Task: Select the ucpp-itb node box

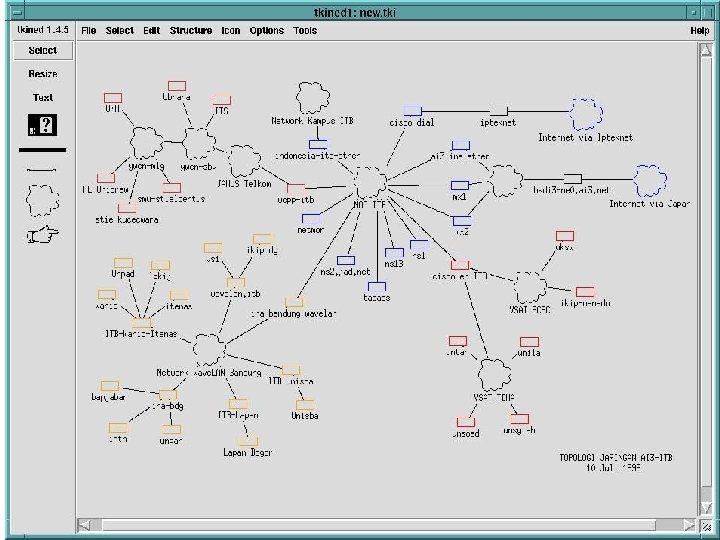Action: point(296,189)
